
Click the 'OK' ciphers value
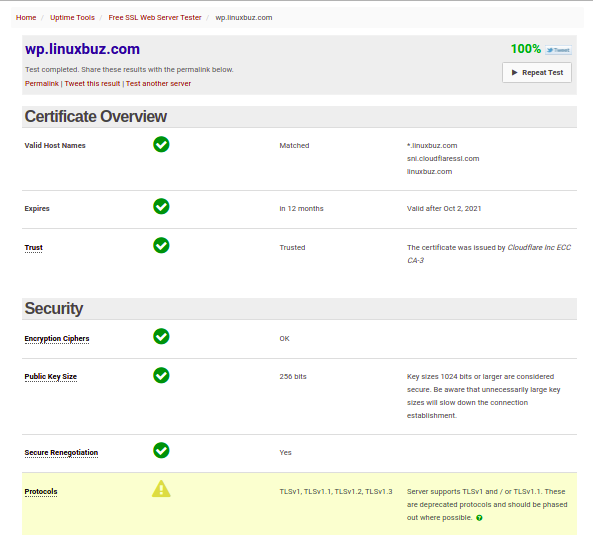284,339
